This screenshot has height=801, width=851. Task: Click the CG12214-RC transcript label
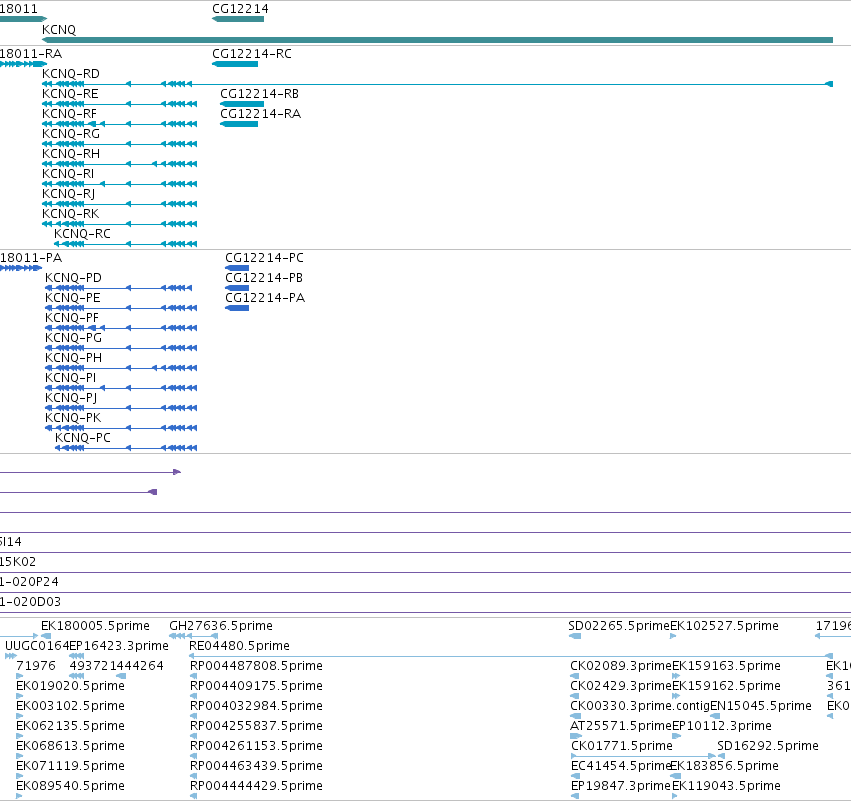(x=252, y=54)
